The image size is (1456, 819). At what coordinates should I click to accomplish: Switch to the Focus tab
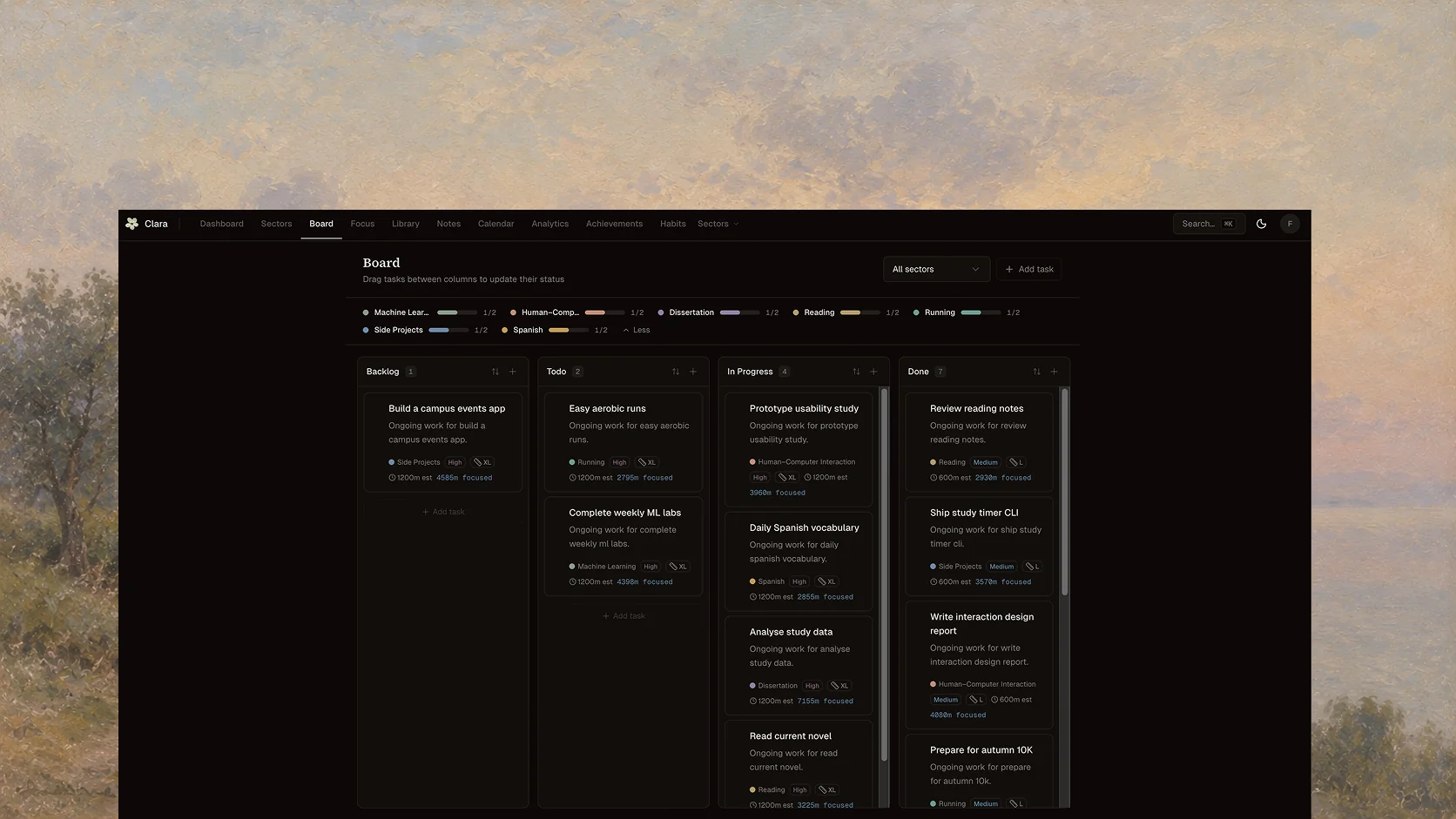362,224
